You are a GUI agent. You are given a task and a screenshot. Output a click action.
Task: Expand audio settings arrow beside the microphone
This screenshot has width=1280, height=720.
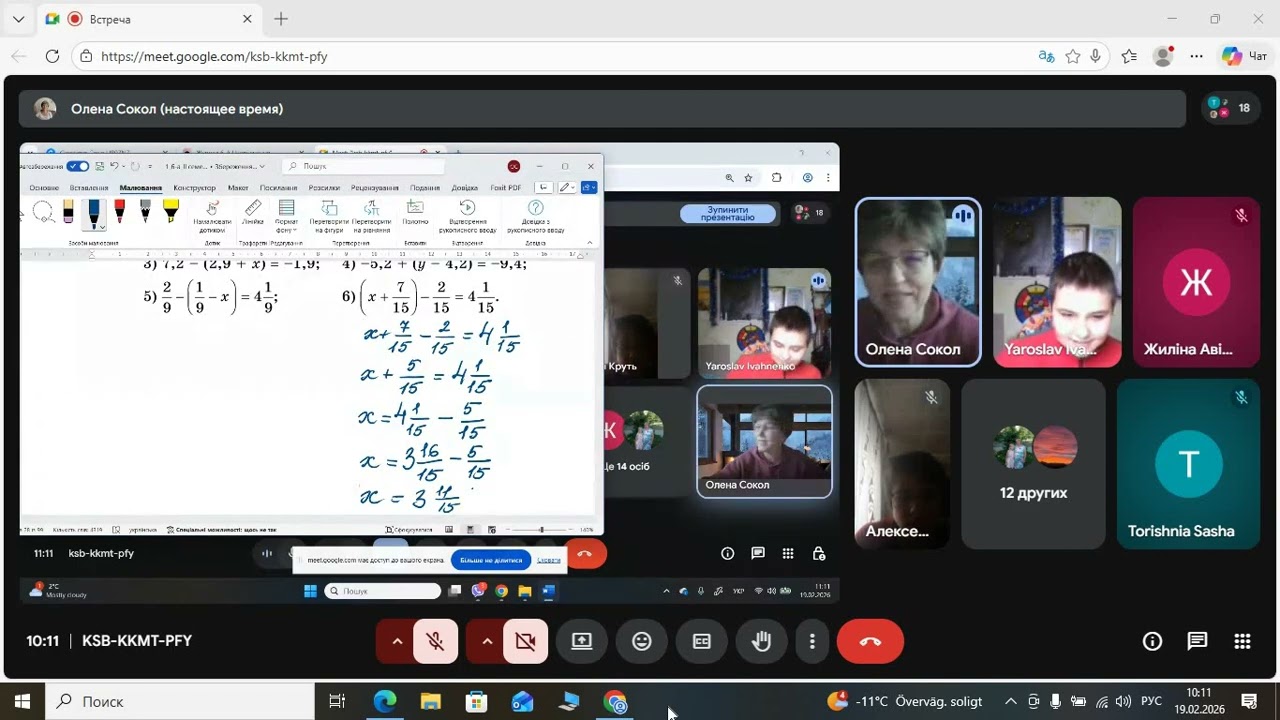coord(396,641)
